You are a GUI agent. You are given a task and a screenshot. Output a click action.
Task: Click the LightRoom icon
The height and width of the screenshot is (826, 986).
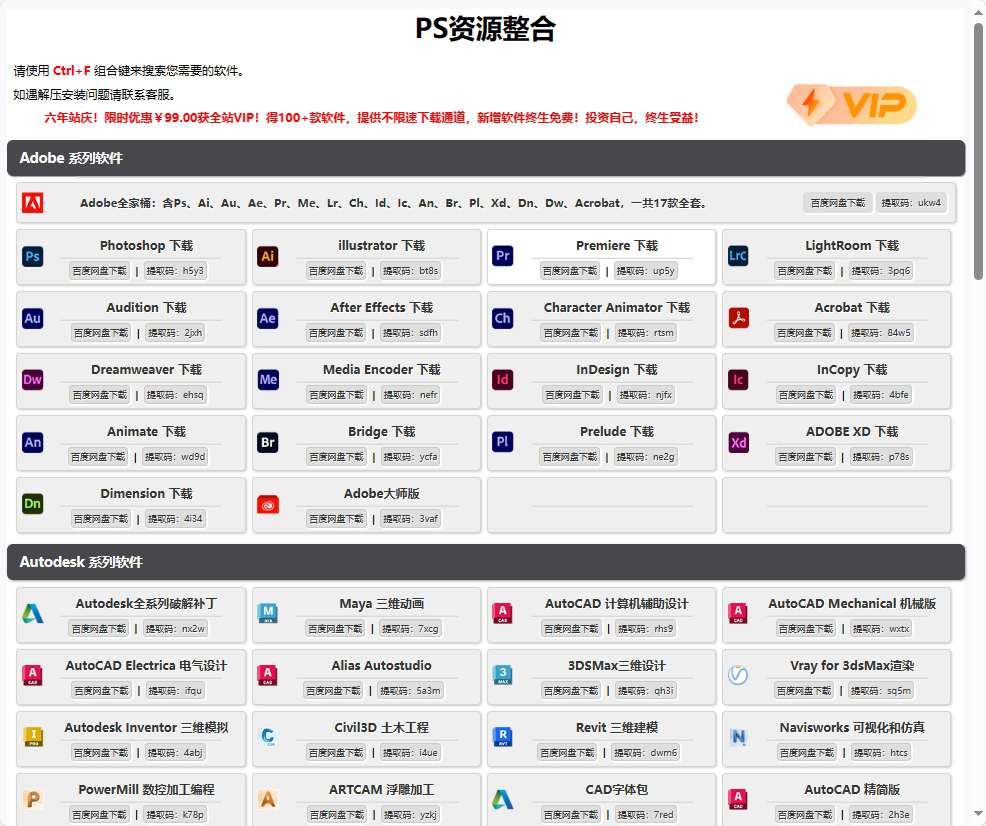[738, 257]
